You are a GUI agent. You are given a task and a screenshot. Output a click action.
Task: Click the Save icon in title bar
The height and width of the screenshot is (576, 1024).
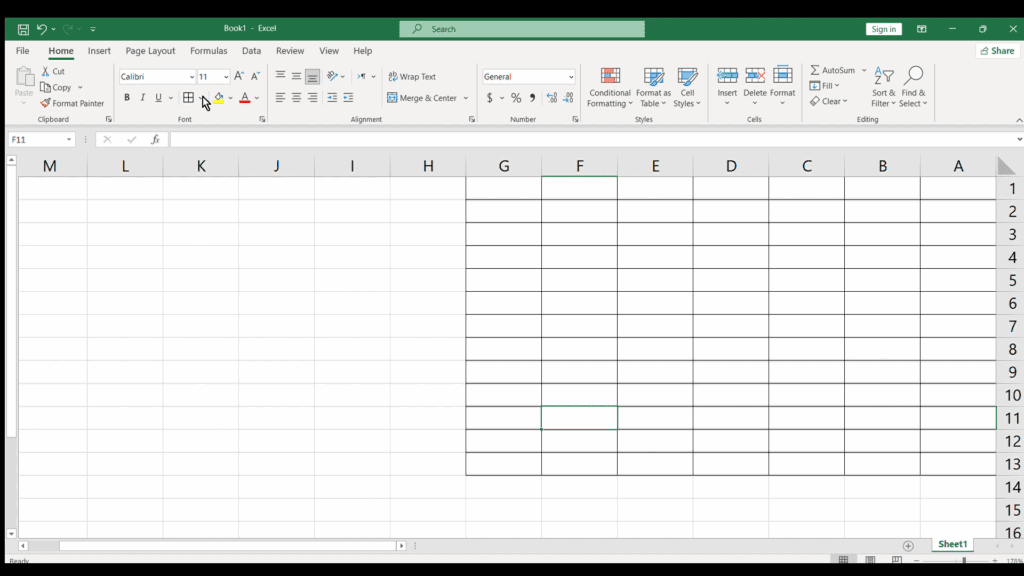(x=23, y=29)
